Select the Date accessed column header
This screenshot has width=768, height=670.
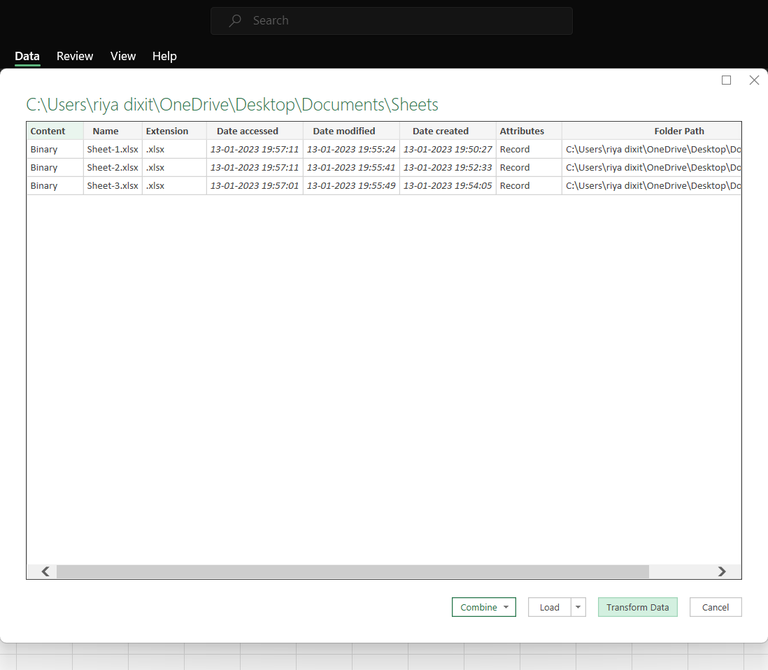point(255,131)
